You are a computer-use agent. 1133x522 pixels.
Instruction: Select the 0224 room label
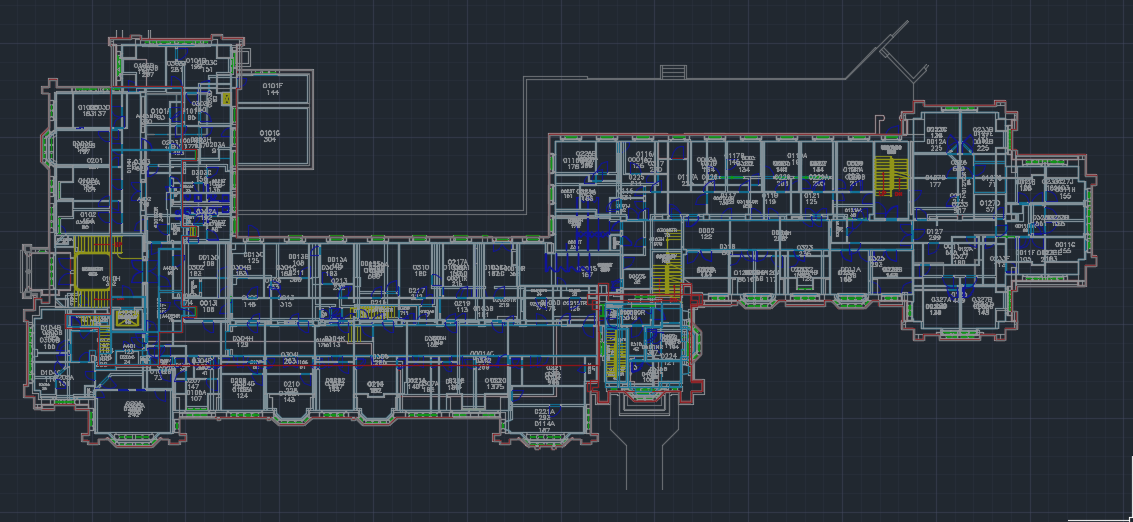tap(669, 356)
